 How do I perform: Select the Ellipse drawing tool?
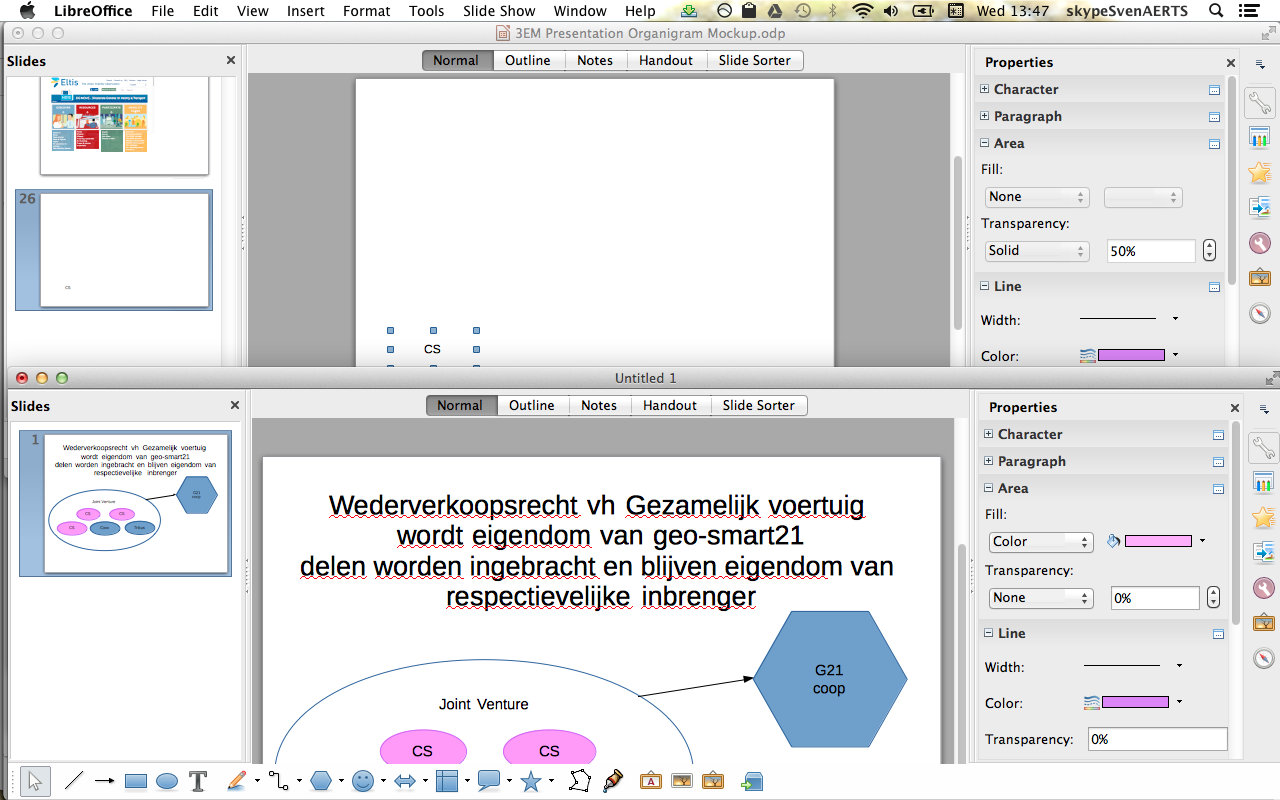coord(167,781)
